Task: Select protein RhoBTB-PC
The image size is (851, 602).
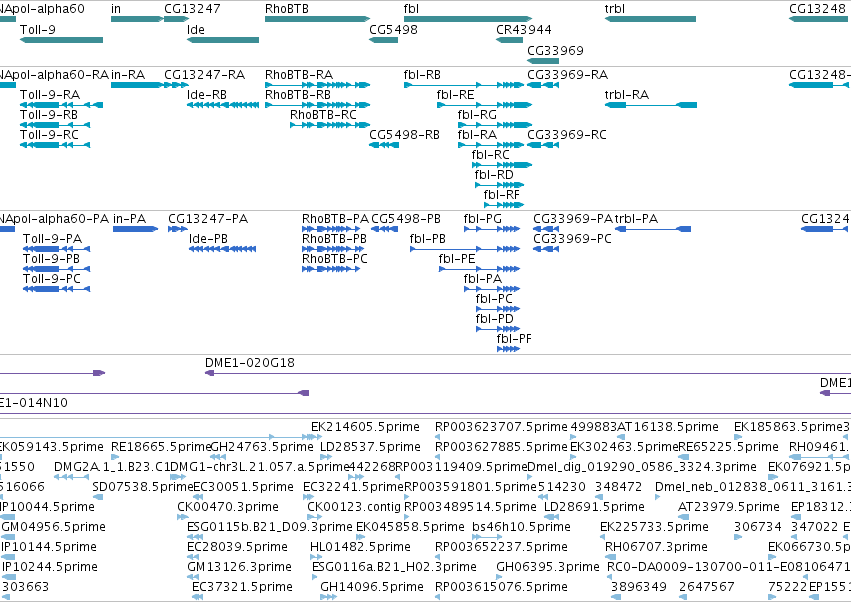Action: [x=331, y=269]
